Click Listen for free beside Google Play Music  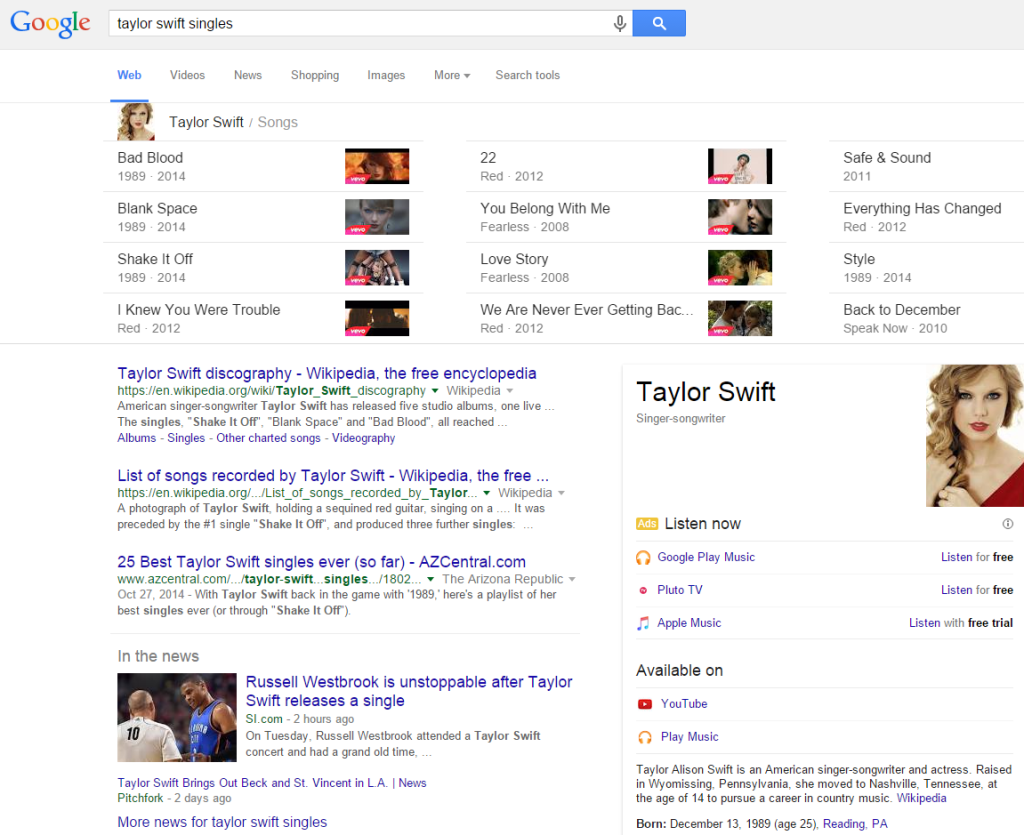977,557
